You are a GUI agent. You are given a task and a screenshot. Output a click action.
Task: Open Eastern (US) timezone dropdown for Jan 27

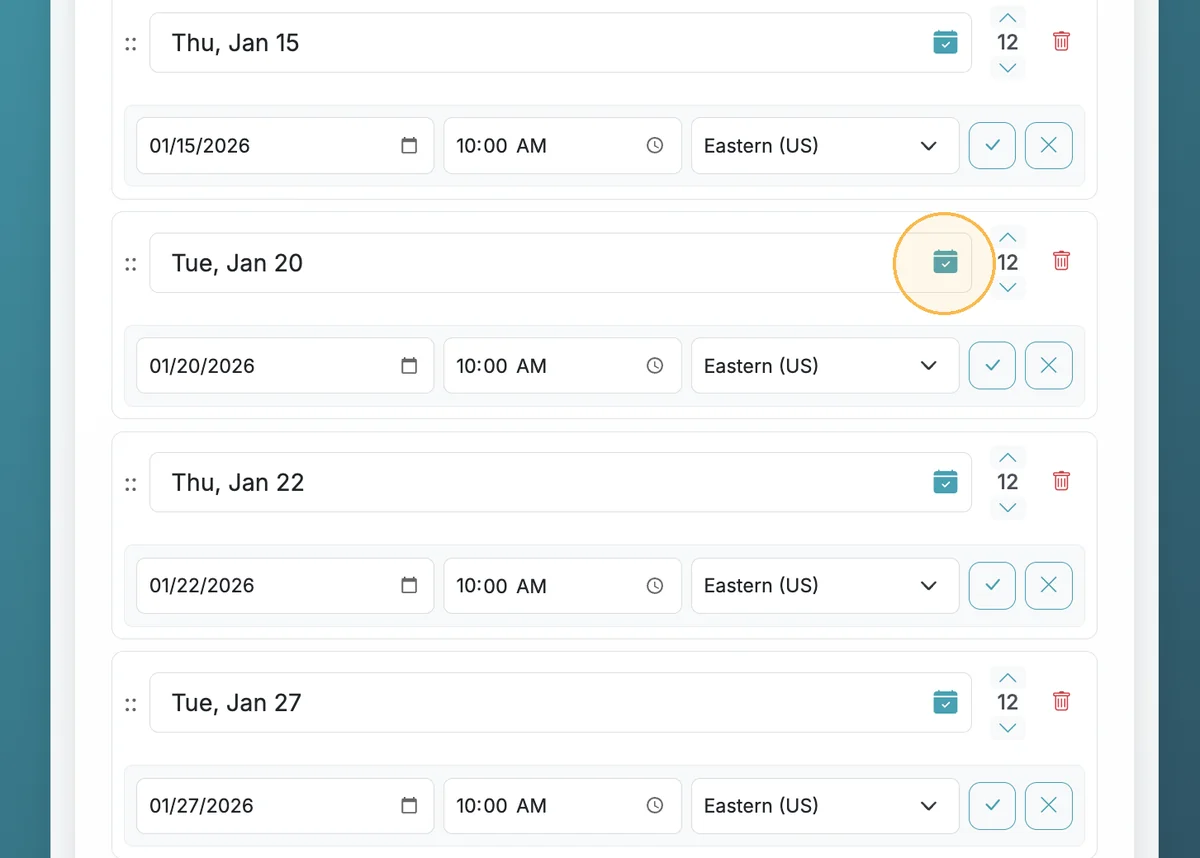tap(825, 806)
